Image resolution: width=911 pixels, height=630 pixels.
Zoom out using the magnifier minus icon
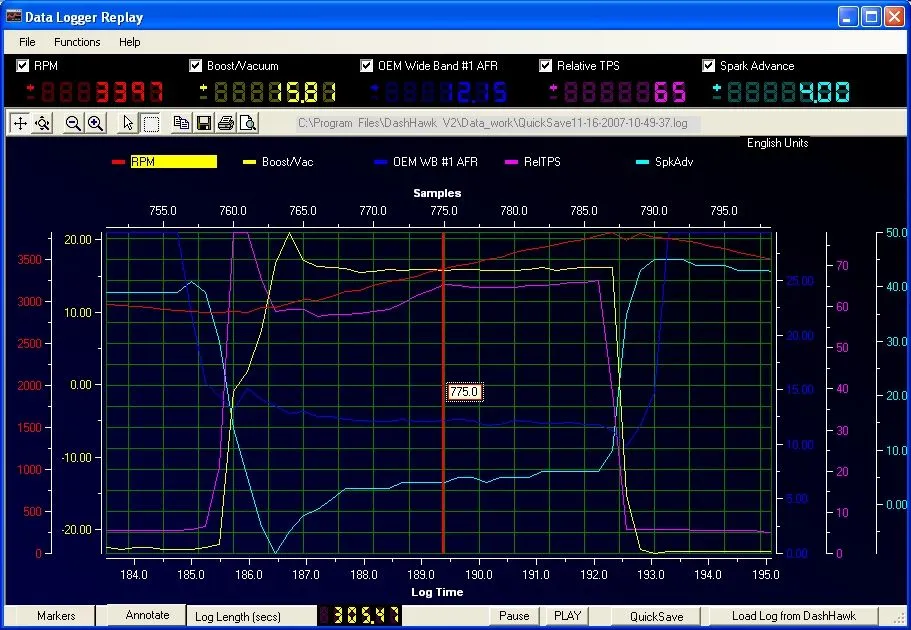(x=72, y=122)
